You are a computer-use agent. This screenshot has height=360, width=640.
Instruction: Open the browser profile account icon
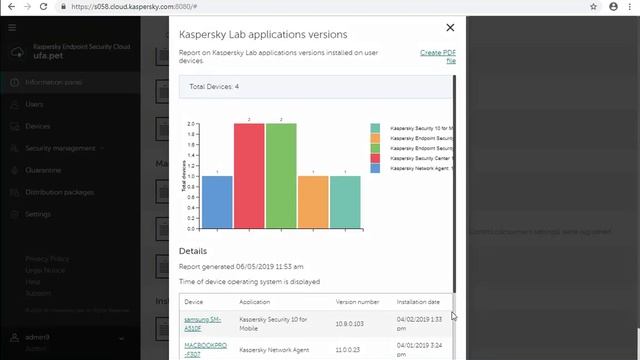click(613, 7)
